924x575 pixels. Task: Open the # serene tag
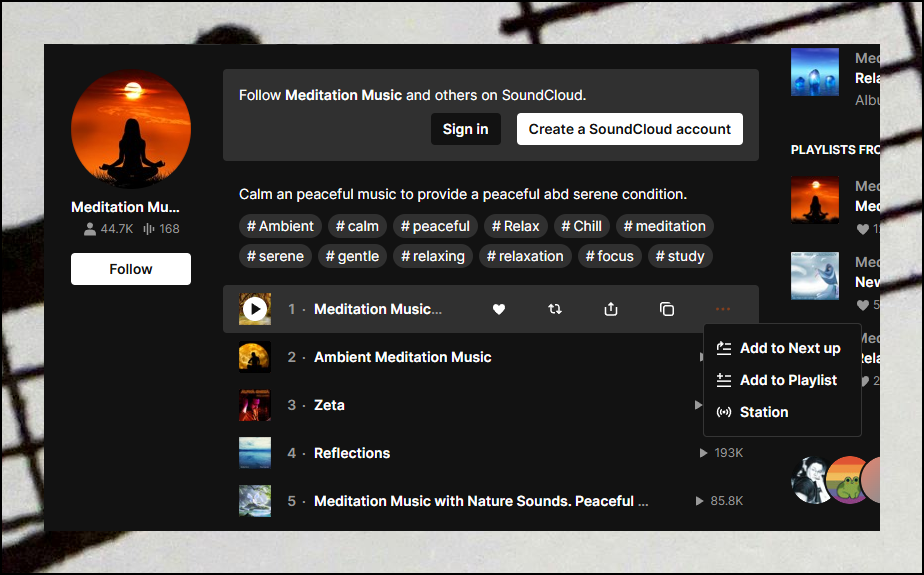[x=275, y=256]
